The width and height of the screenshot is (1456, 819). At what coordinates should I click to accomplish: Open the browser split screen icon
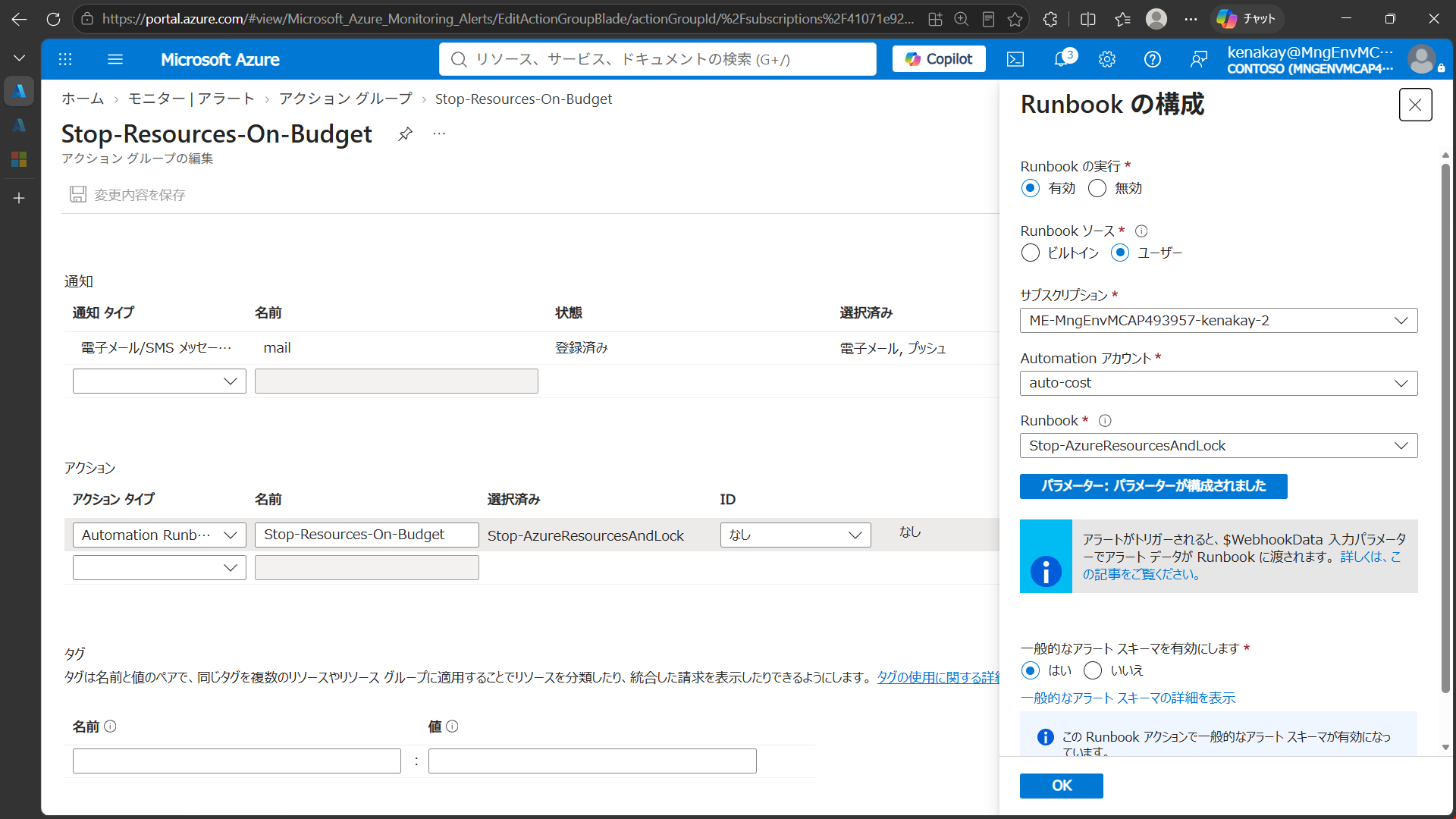[x=1088, y=19]
